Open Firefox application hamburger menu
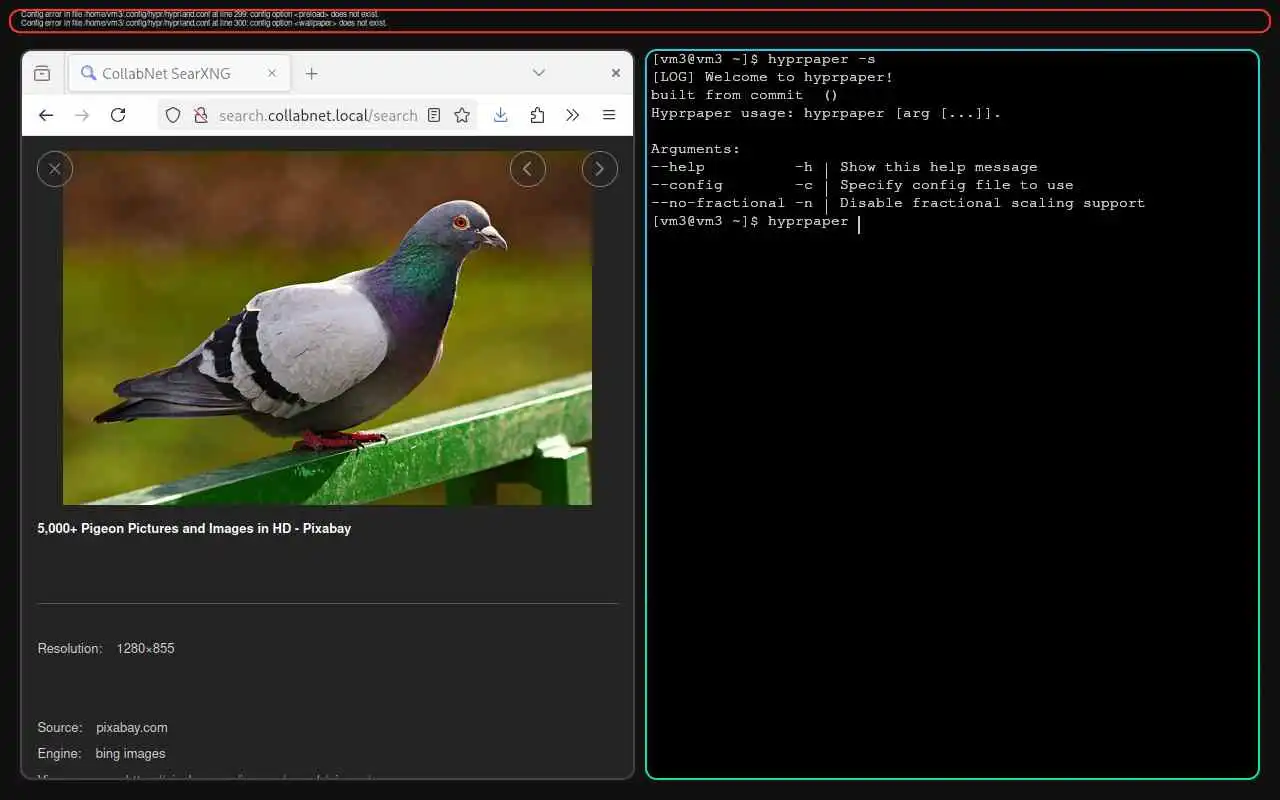 609,115
